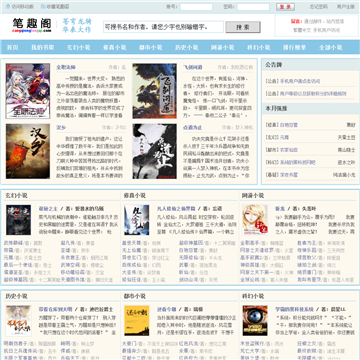Open 百炼成仙 in 修真小说 list

pyautogui.click(x=131, y=265)
